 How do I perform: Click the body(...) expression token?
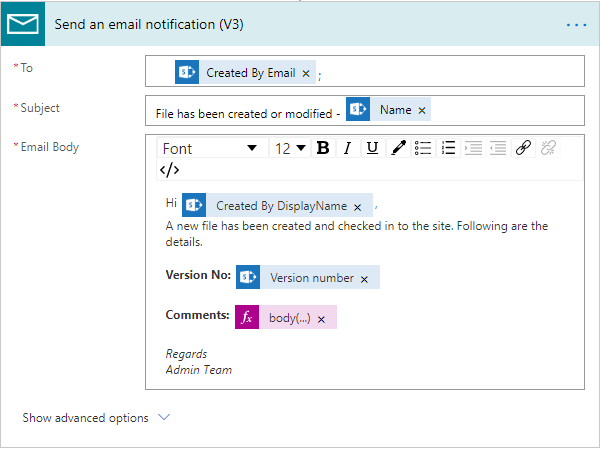tap(289, 318)
